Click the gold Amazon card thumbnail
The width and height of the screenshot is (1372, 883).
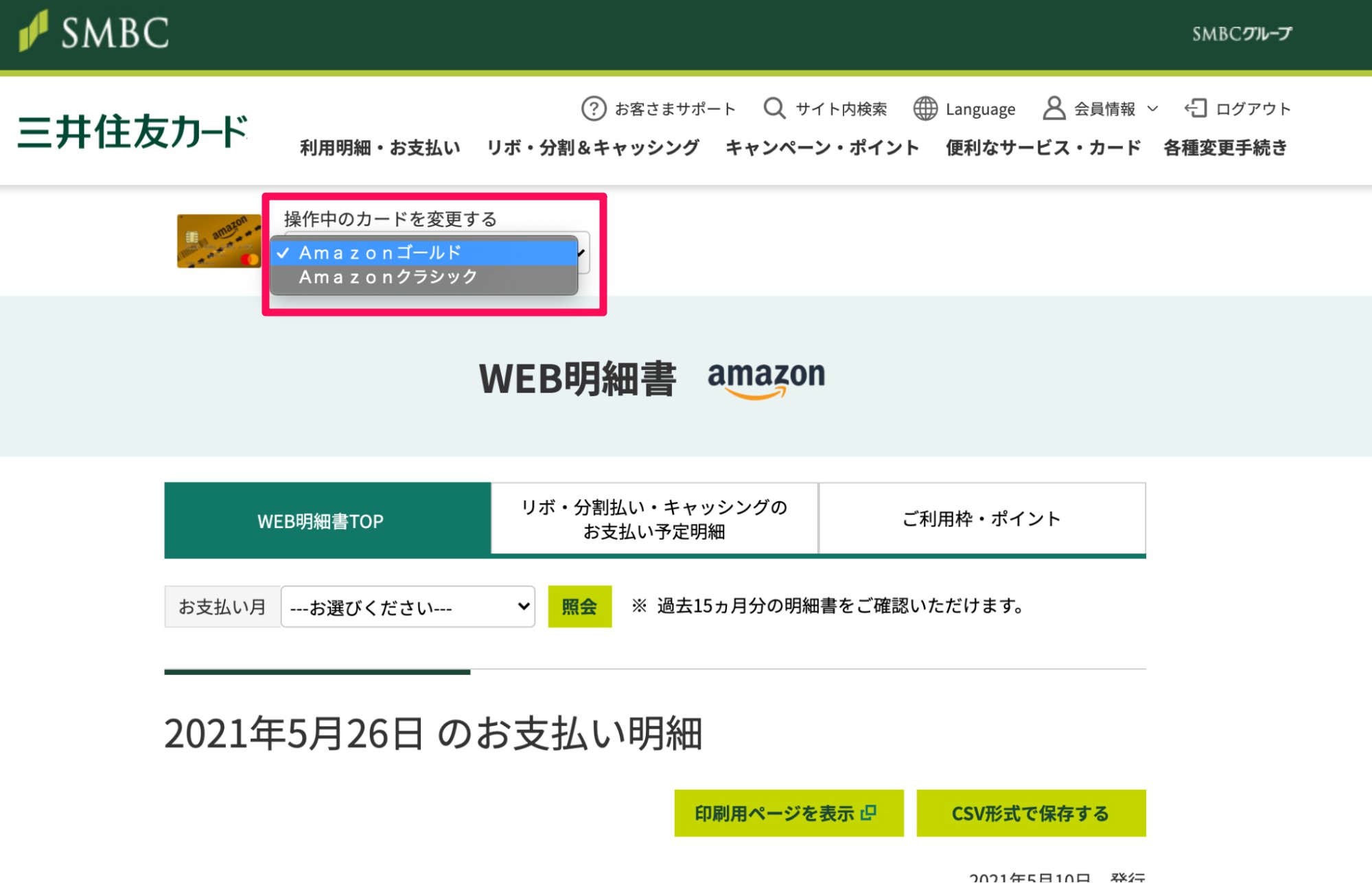click(219, 241)
